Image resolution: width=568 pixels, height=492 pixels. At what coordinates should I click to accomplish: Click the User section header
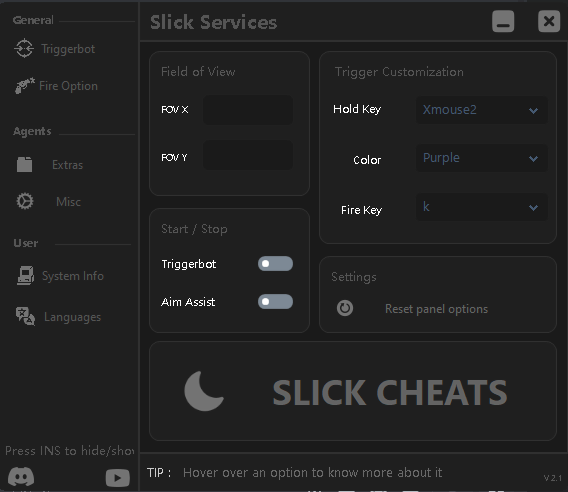25,243
